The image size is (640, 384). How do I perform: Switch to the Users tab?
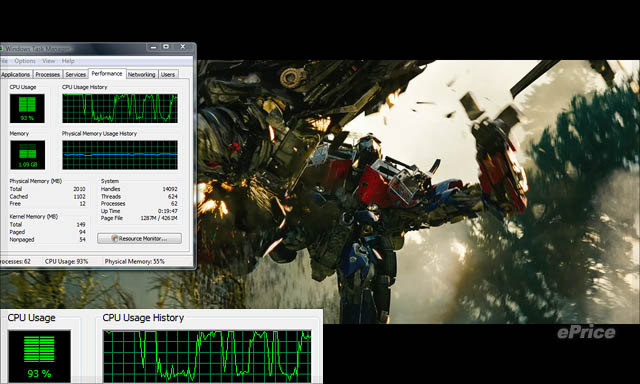pos(168,74)
